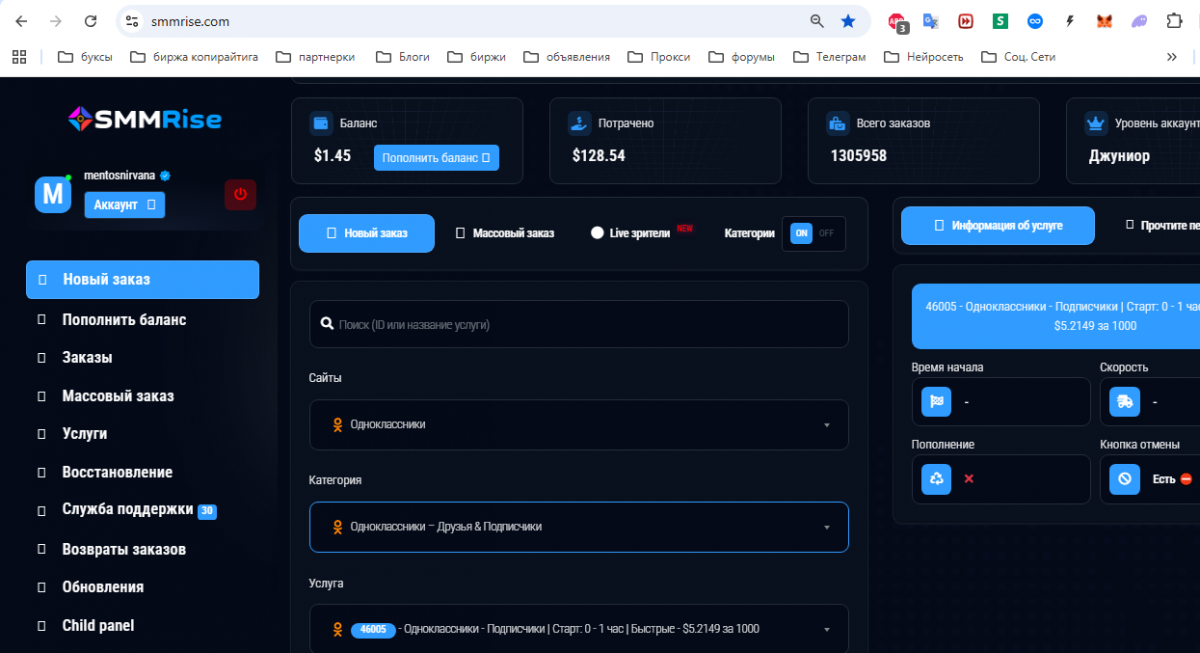
Task: Bookmark this page with the star icon
Action: 848,21
